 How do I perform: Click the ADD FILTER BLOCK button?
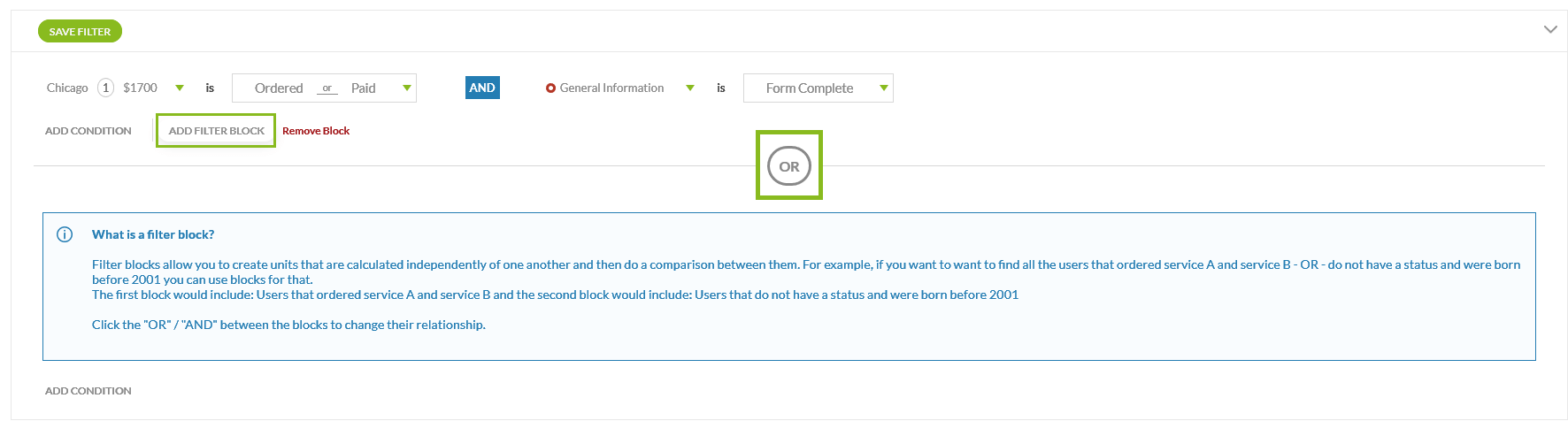click(x=216, y=131)
